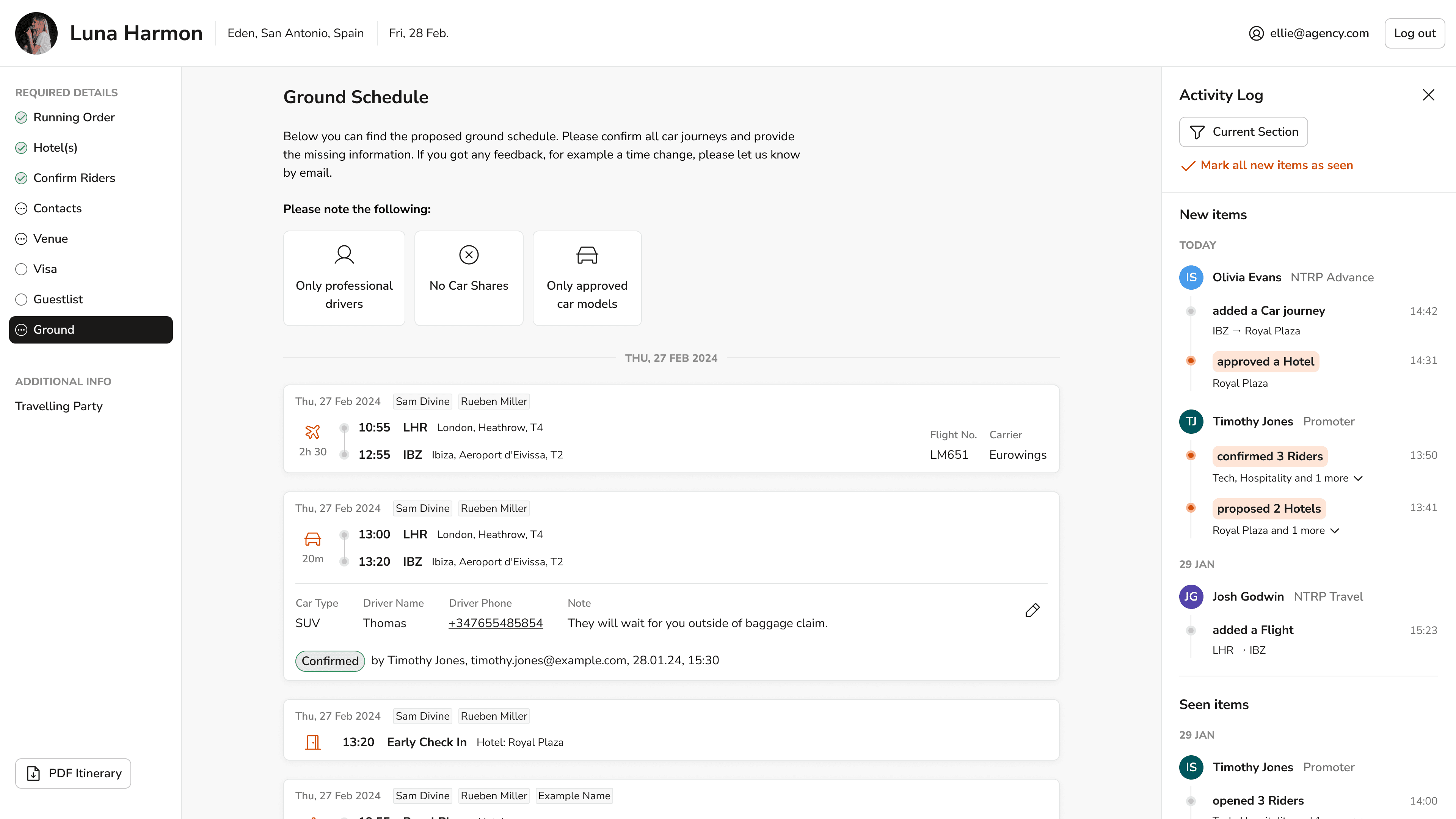The width and height of the screenshot is (1456, 819).
Task: Go to Travelling Party page
Action: point(59,406)
